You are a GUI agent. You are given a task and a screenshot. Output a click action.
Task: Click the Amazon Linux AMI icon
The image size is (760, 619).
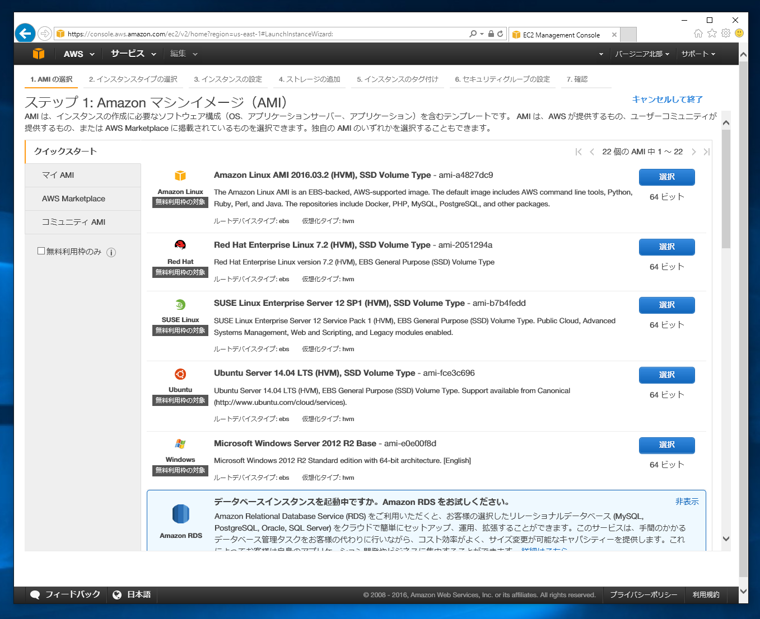pos(180,175)
